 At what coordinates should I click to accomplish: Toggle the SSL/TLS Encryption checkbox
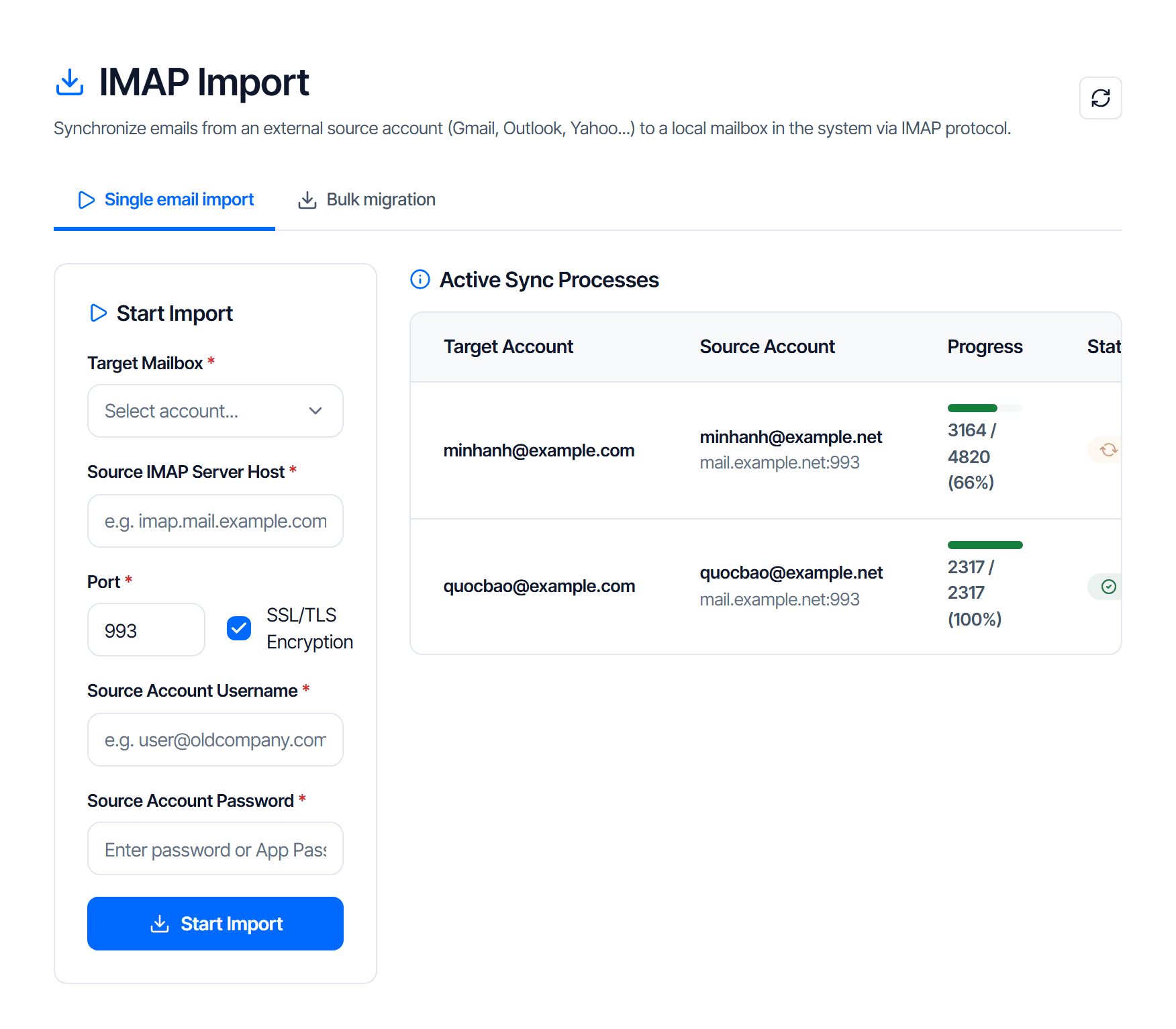pyautogui.click(x=239, y=628)
